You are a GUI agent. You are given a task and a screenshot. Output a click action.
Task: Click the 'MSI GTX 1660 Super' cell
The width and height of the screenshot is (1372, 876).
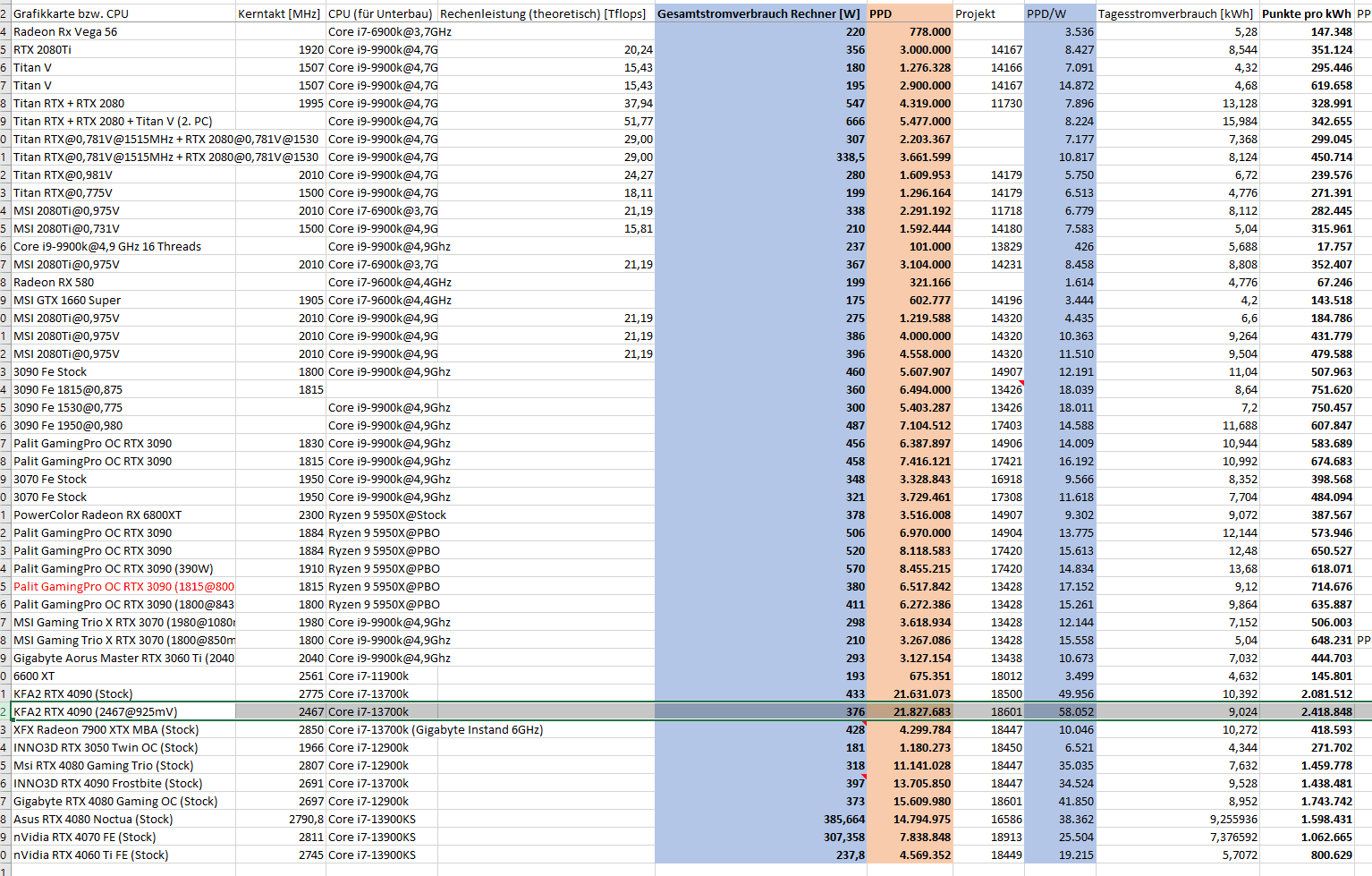123,300
